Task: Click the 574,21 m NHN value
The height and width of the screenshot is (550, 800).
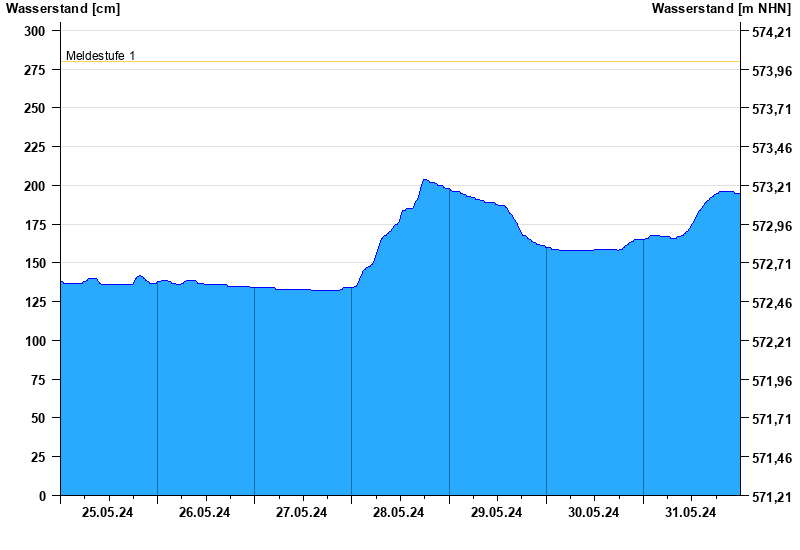Action: [772, 32]
